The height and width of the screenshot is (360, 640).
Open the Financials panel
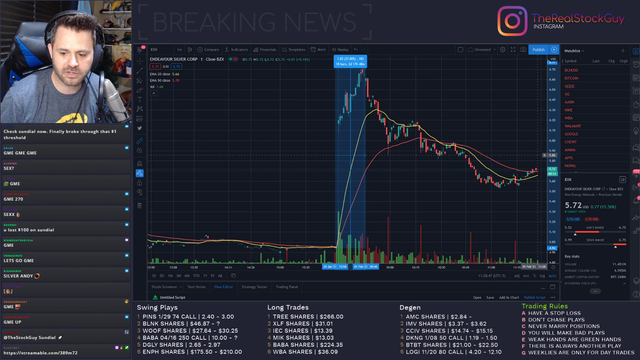[264, 50]
